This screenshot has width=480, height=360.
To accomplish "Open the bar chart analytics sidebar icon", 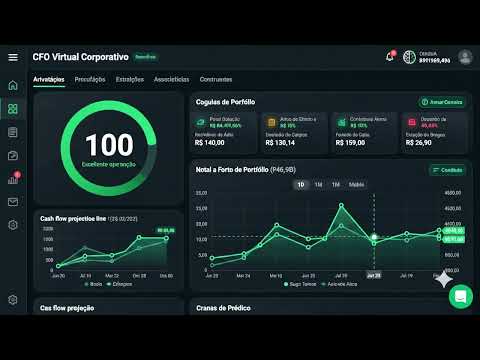I will (13, 179).
